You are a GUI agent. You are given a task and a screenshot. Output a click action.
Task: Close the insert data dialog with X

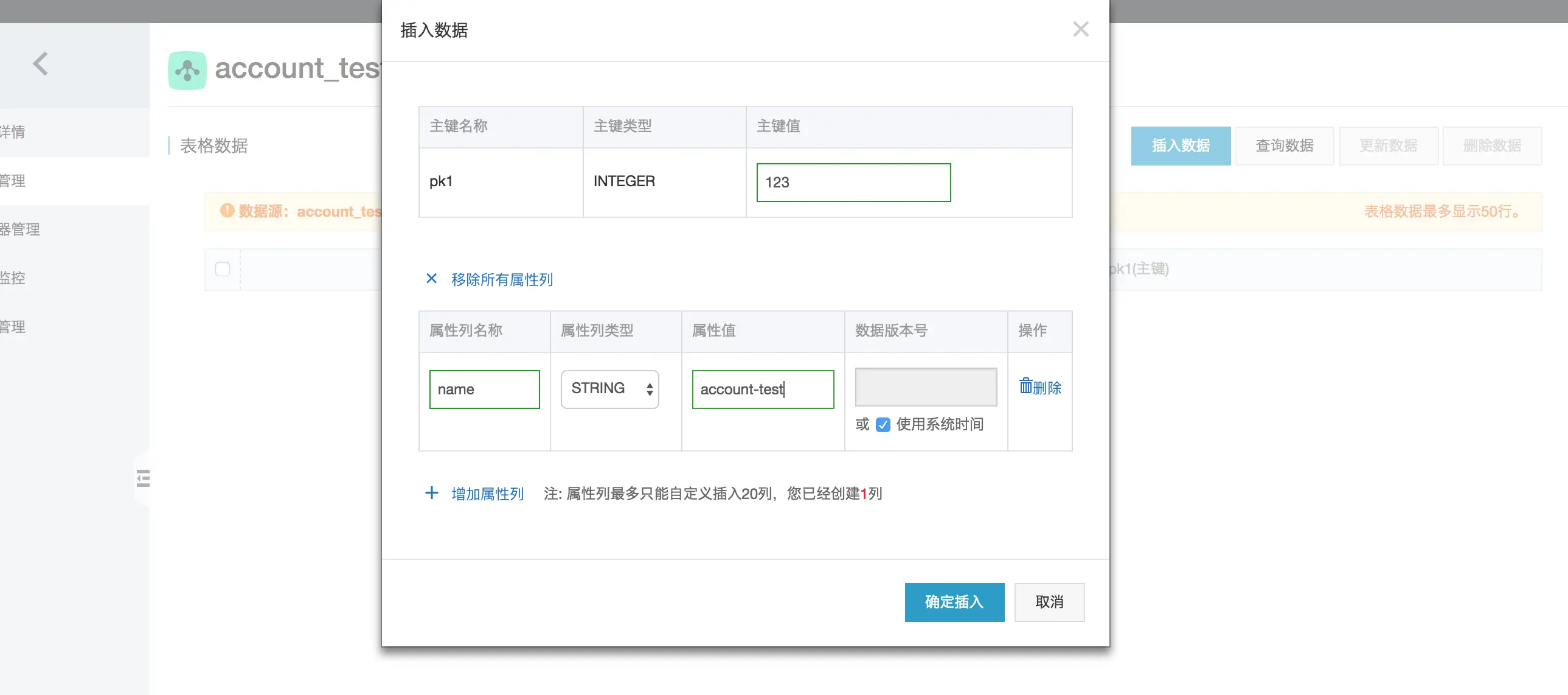(1080, 29)
